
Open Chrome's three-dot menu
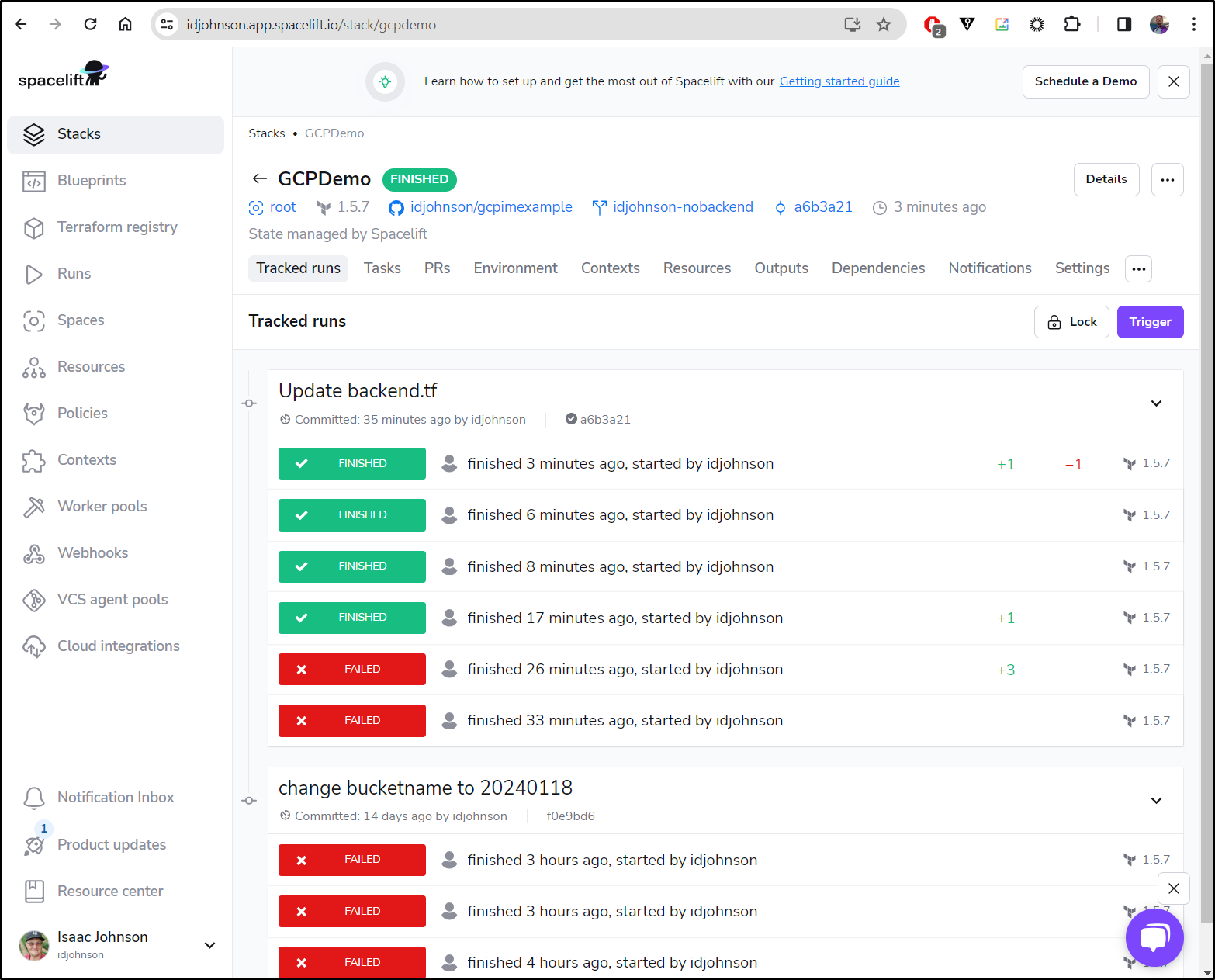coord(1194,24)
